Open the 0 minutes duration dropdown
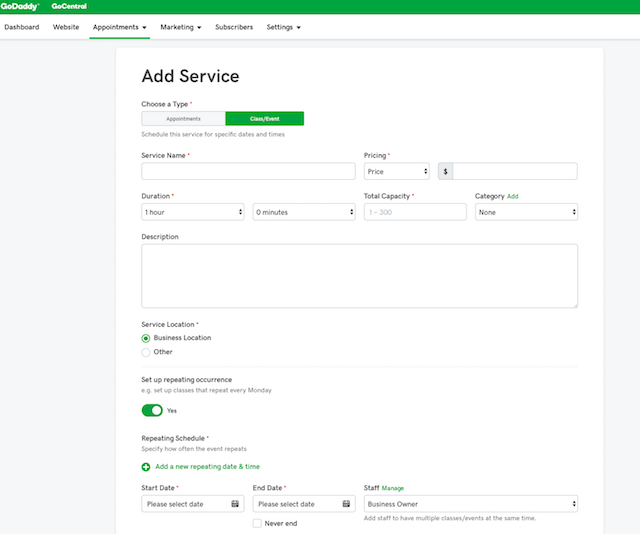Screen dimensions: 640x534 (304, 212)
